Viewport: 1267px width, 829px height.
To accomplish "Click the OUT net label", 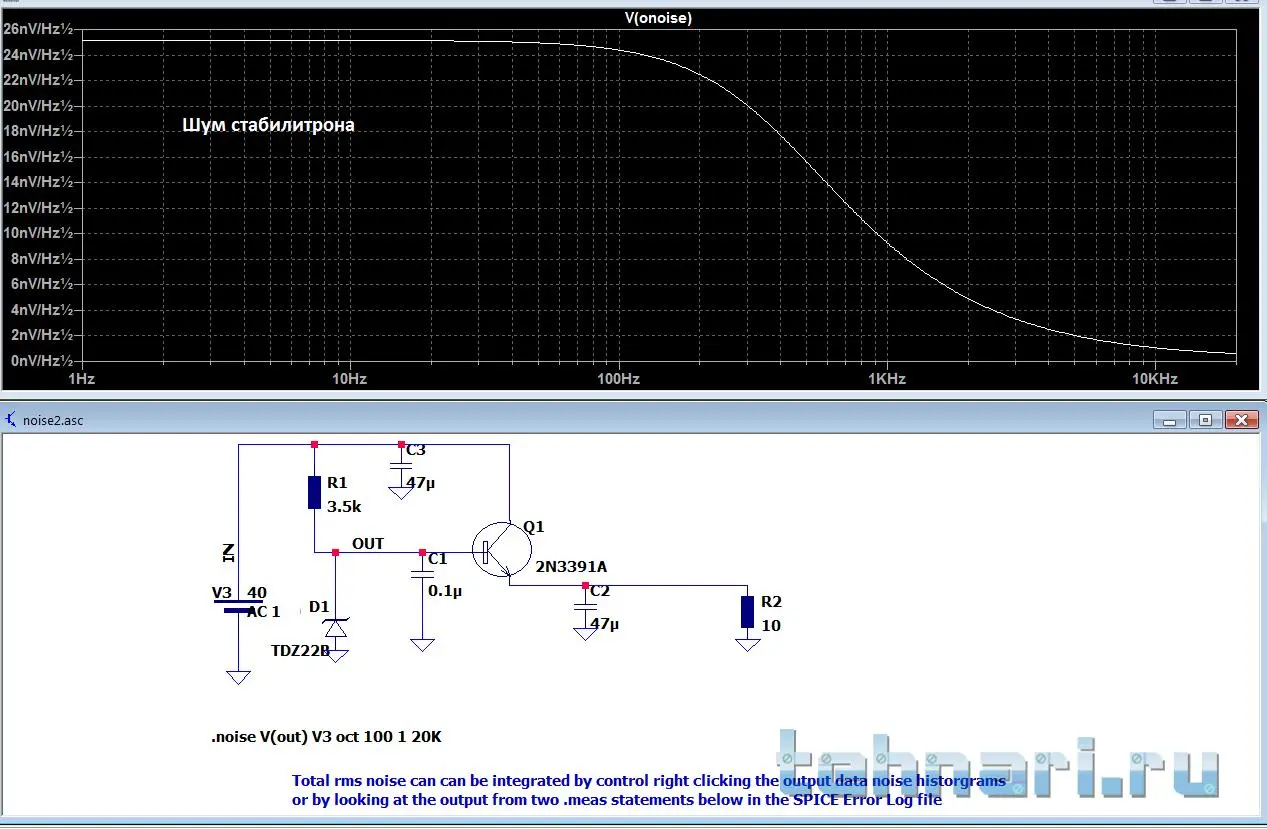I will (x=367, y=544).
